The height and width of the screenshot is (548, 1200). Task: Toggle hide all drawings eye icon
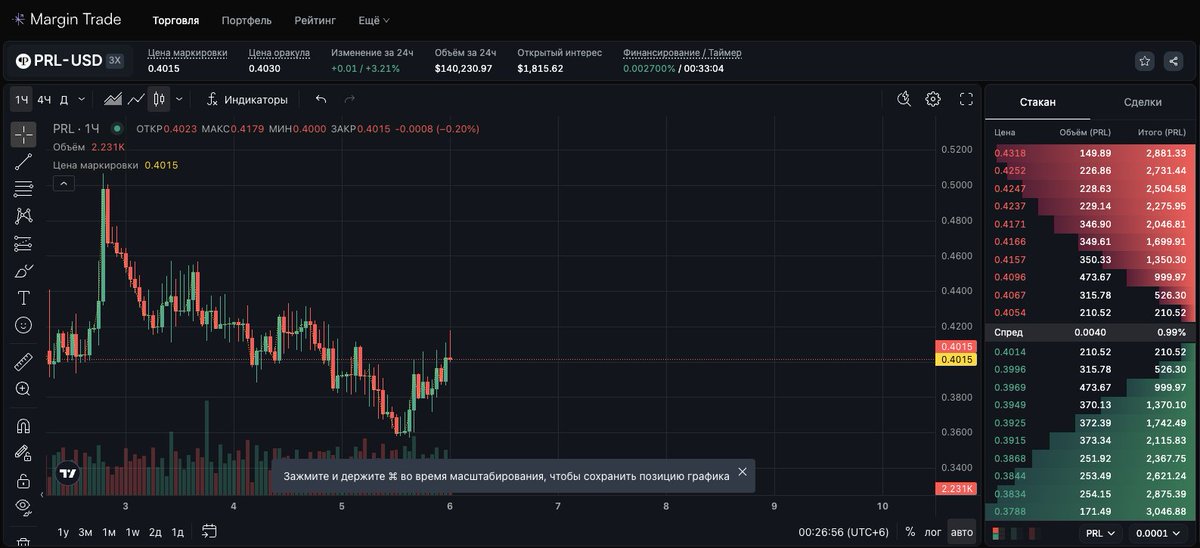point(23,507)
